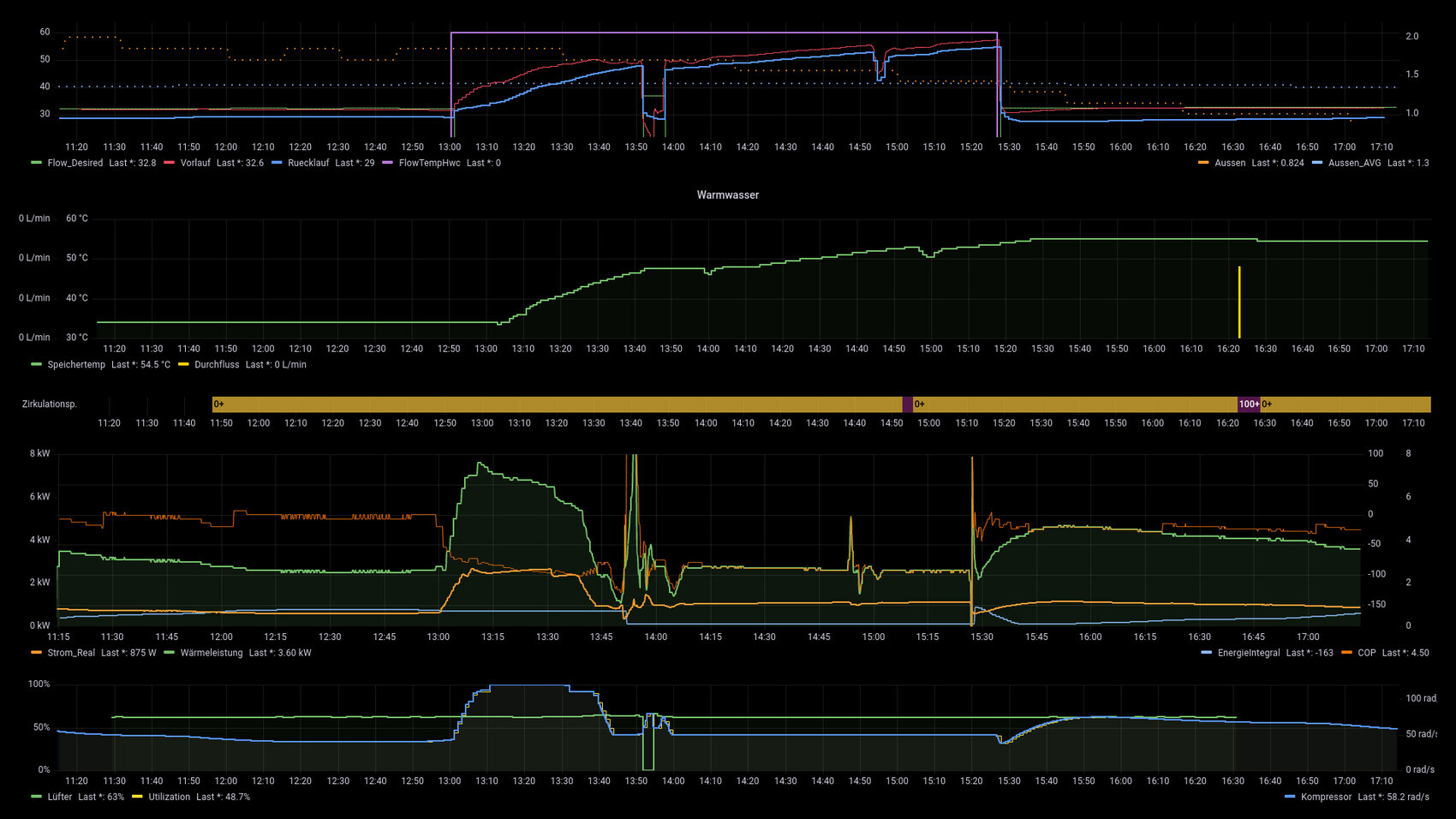Viewport: 1456px width, 819px height.
Task: Toggle the Speichertemp legend entry
Action: tap(76, 365)
